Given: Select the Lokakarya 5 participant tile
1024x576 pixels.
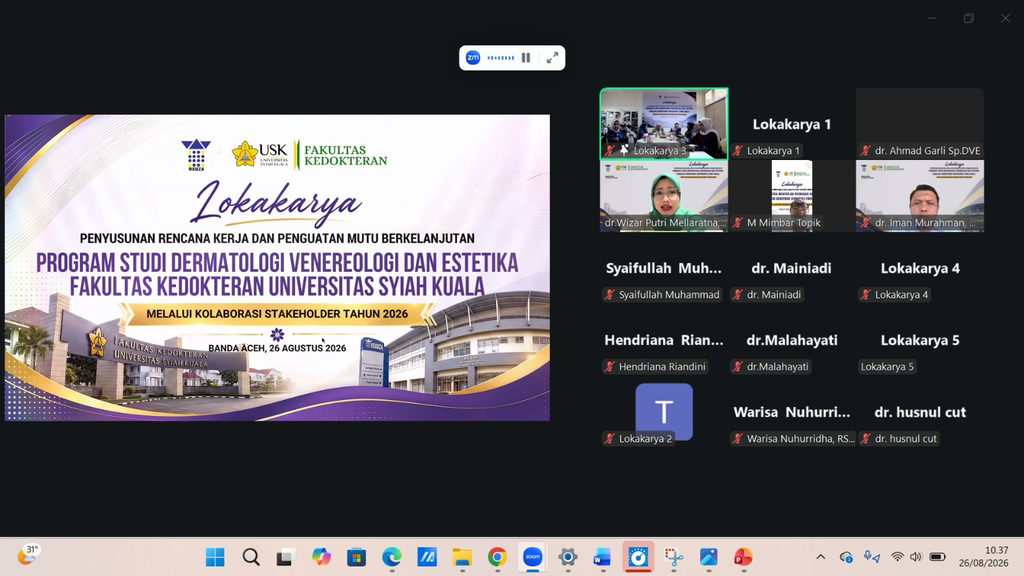Looking at the screenshot, I should pyautogui.click(x=920, y=340).
